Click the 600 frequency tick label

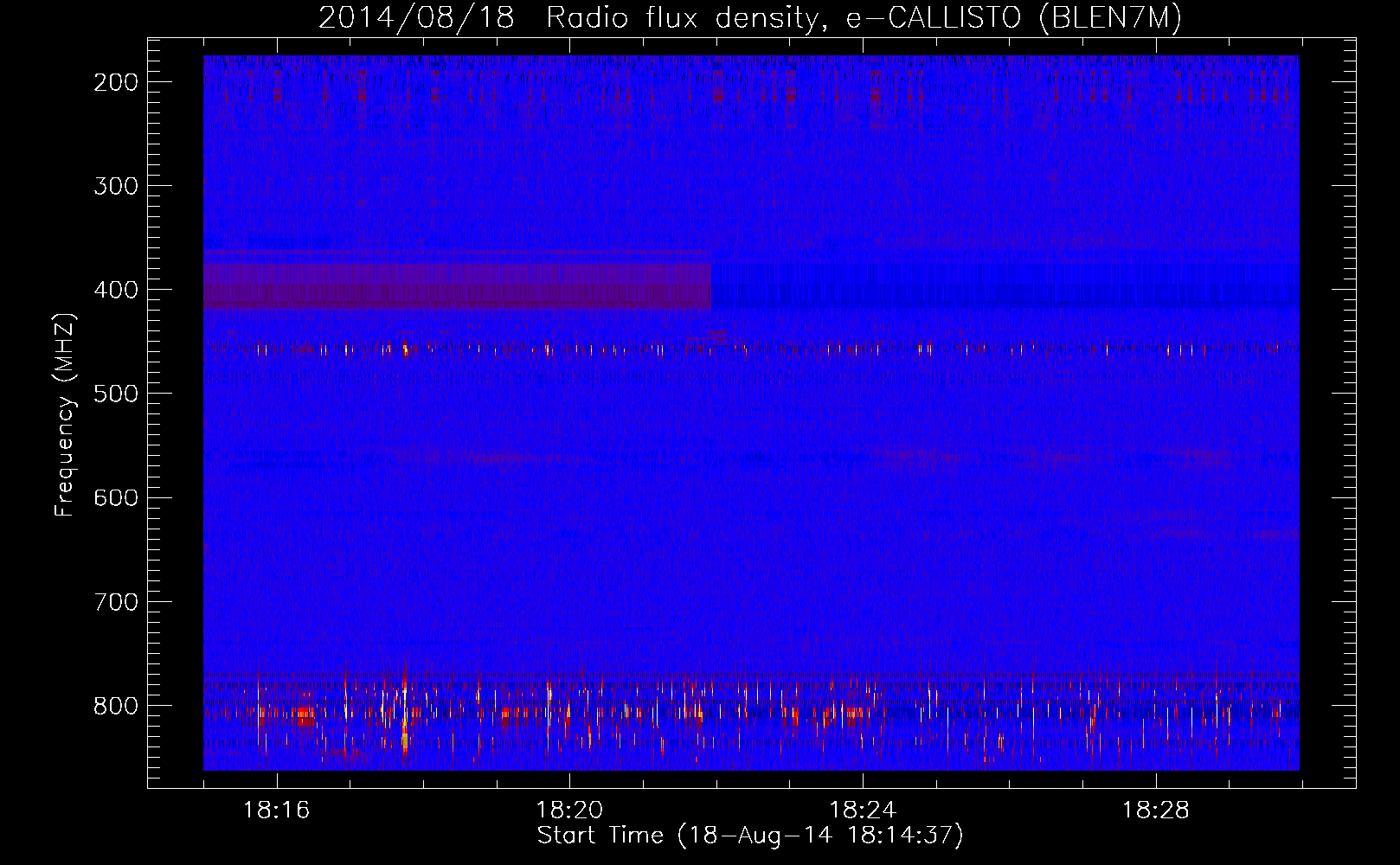click(x=116, y=497)
